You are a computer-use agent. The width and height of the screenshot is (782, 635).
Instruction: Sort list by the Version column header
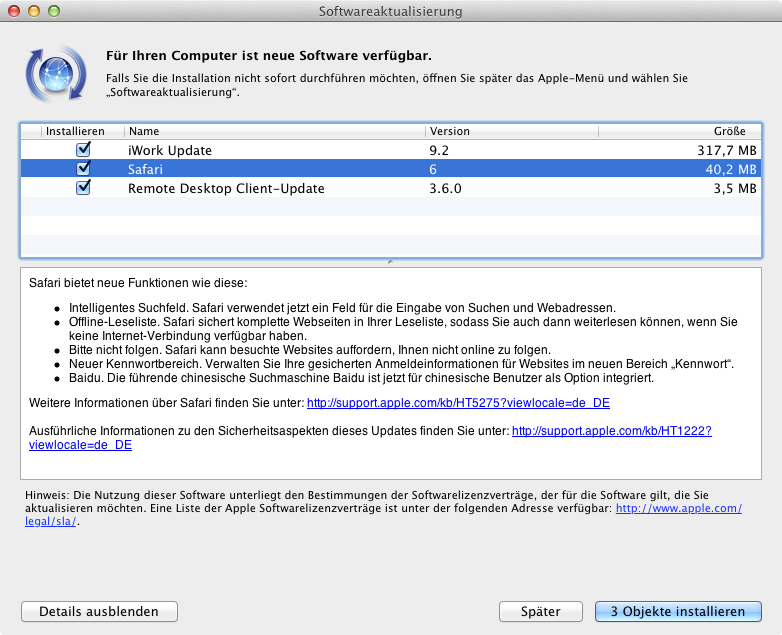[x=512, y=131]
